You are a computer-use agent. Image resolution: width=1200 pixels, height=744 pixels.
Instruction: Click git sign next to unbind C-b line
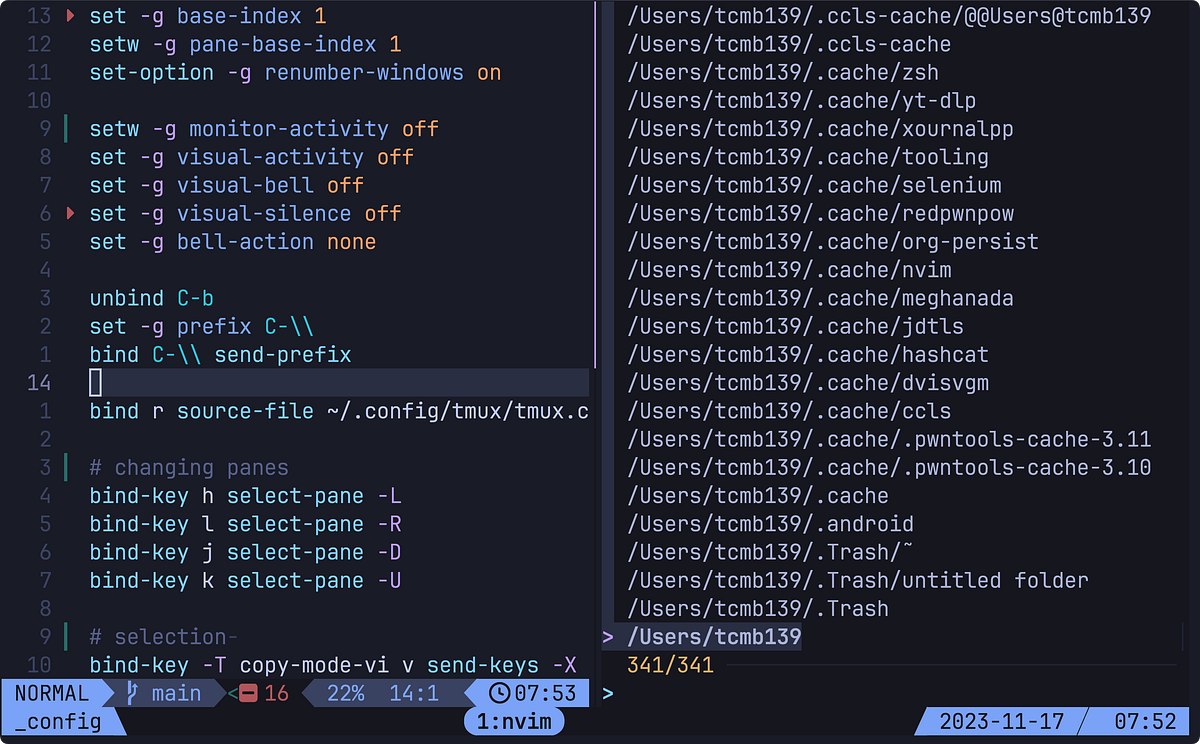[66, 297]
